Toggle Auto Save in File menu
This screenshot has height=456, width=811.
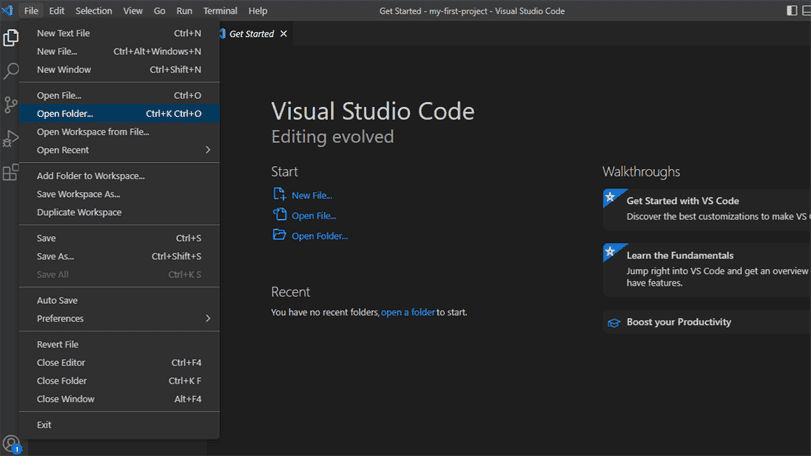[119, 300]
